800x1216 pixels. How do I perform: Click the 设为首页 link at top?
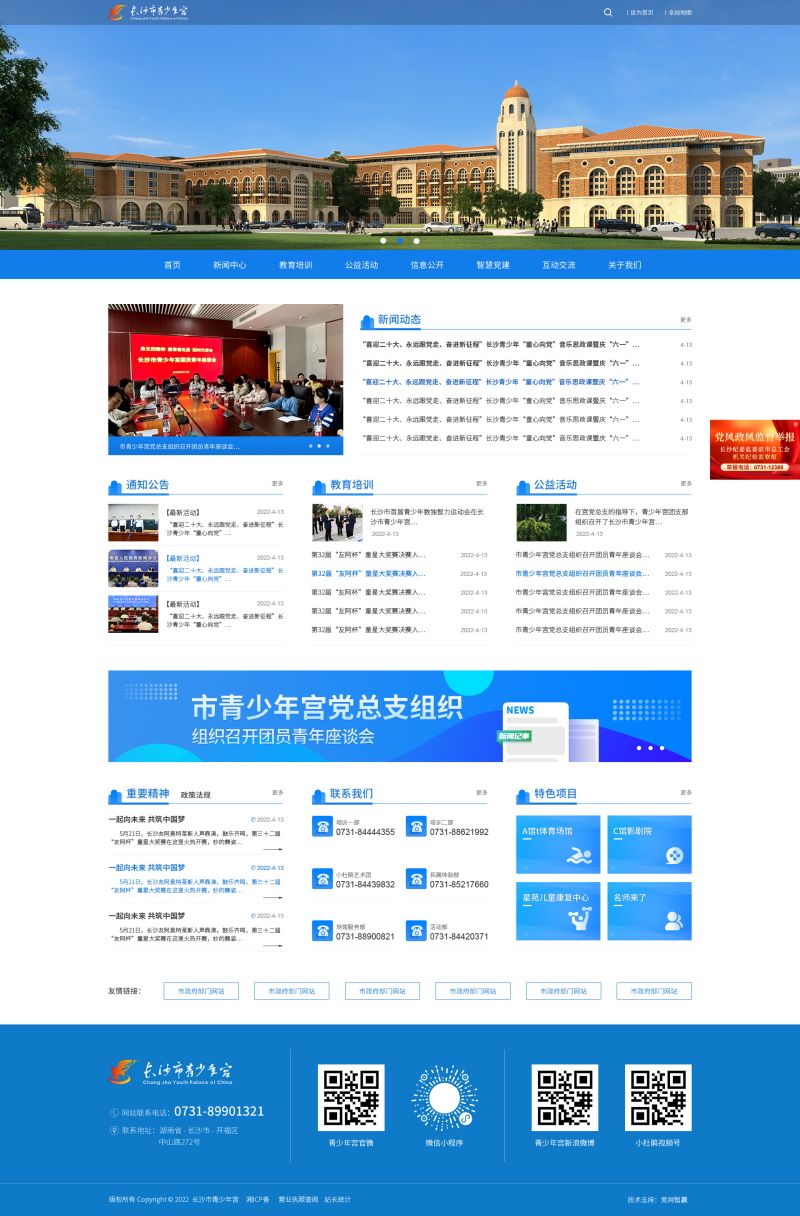[641, 13]
